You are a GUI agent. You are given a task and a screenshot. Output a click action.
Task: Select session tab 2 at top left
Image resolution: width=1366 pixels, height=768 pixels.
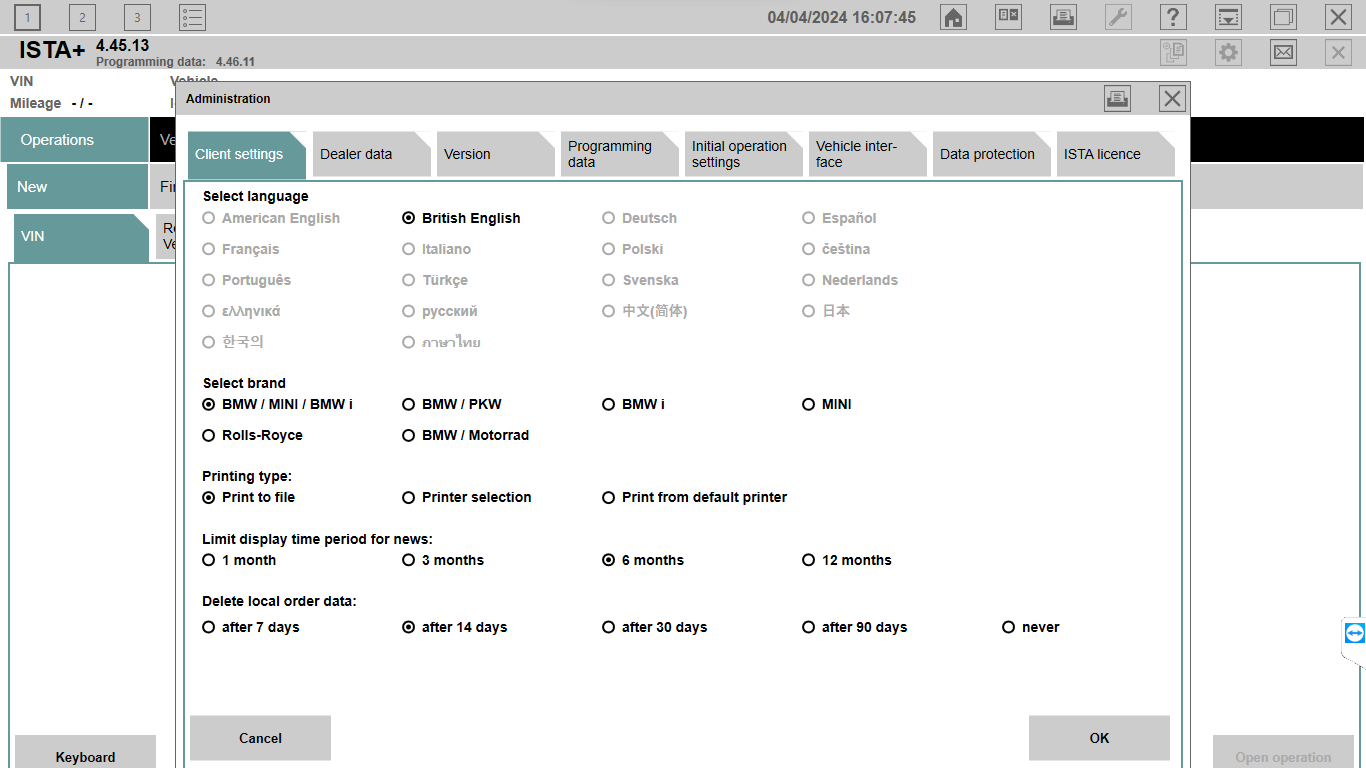point(81,17)
